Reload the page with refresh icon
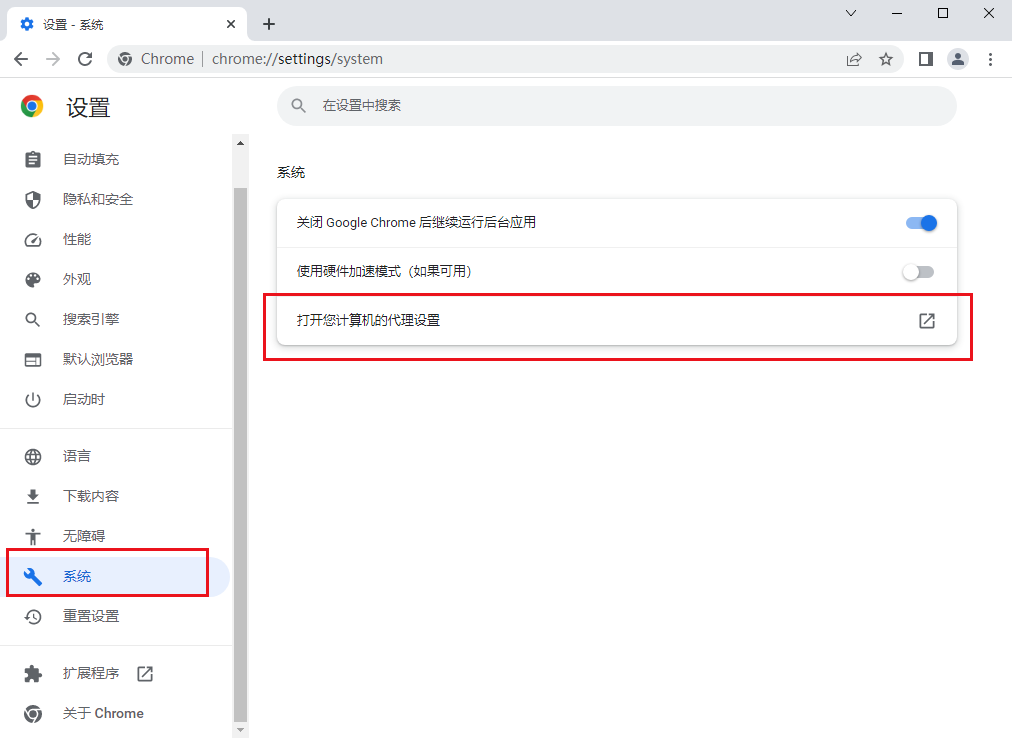1012x738 pixels. (x=85, y=59)
